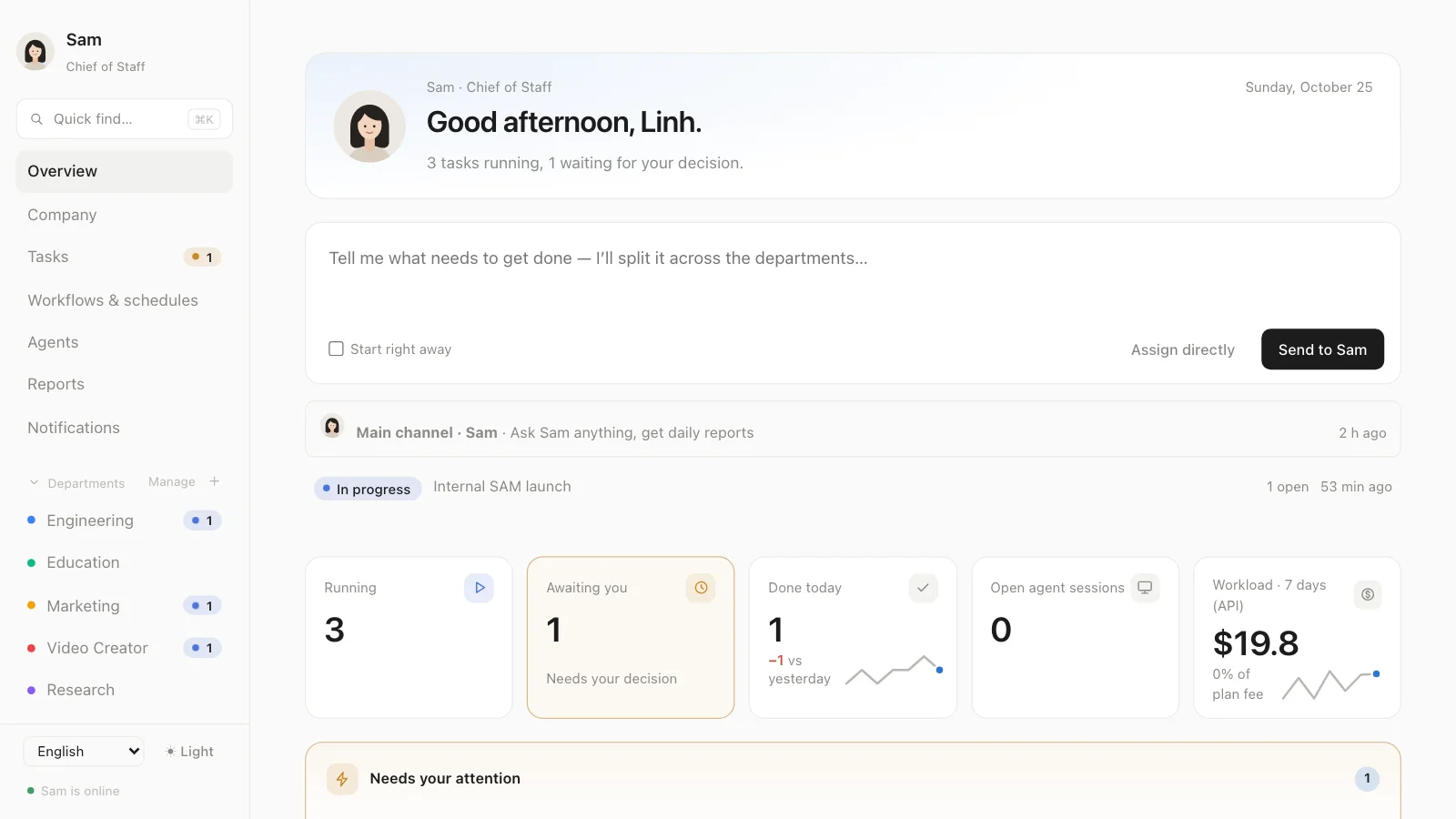
Task: Open the Main channel · Sam row
Action: pos(853,430)
